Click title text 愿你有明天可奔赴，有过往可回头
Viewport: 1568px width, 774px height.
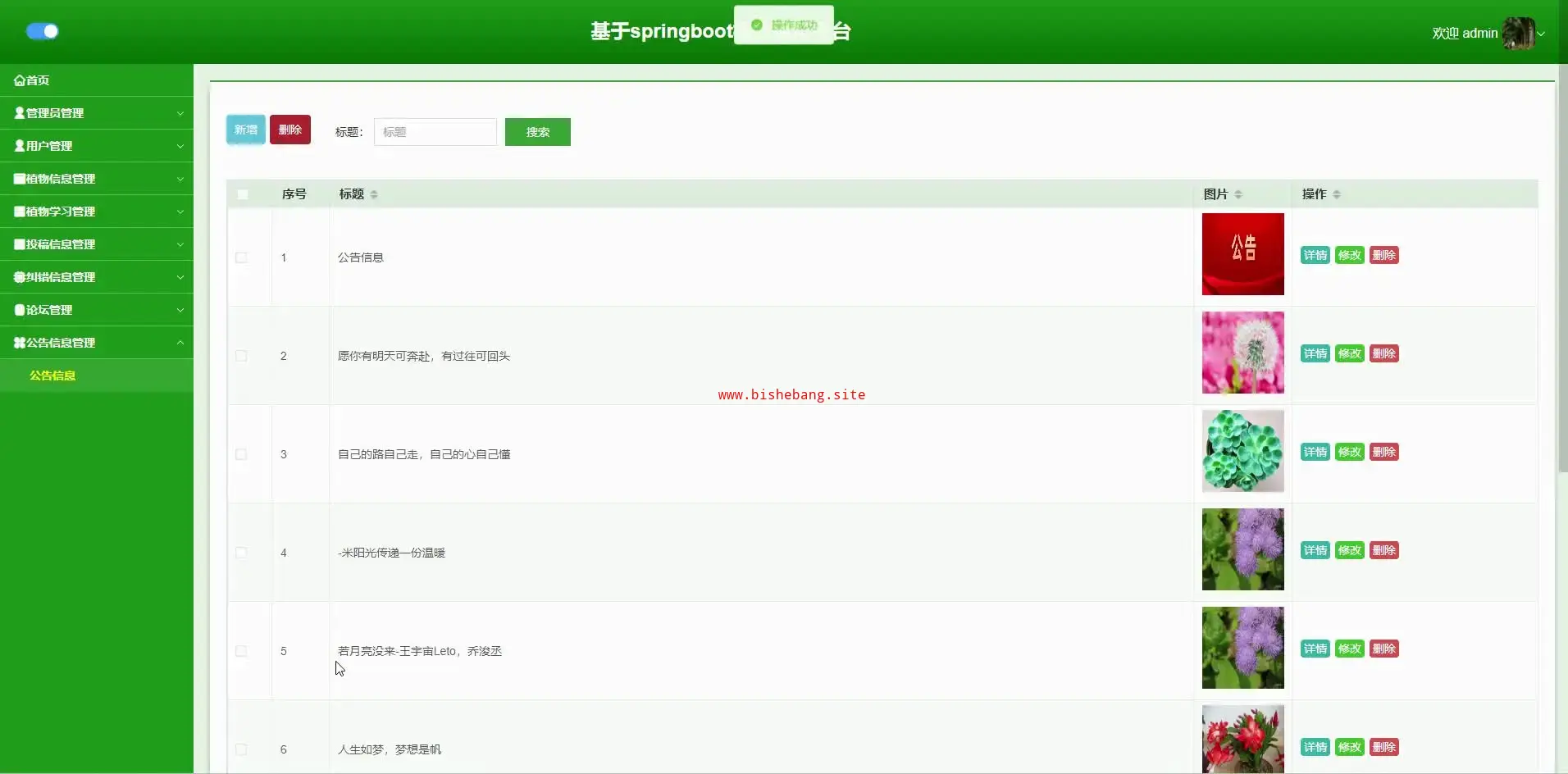424,356
